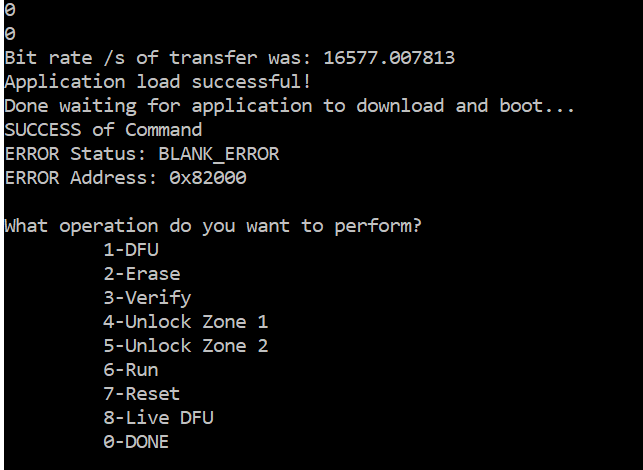The height and width of the screenshot is (470, 643).
Task: Select 4-Unlock Zone 1 entry
Action: (x=186, y=322)
